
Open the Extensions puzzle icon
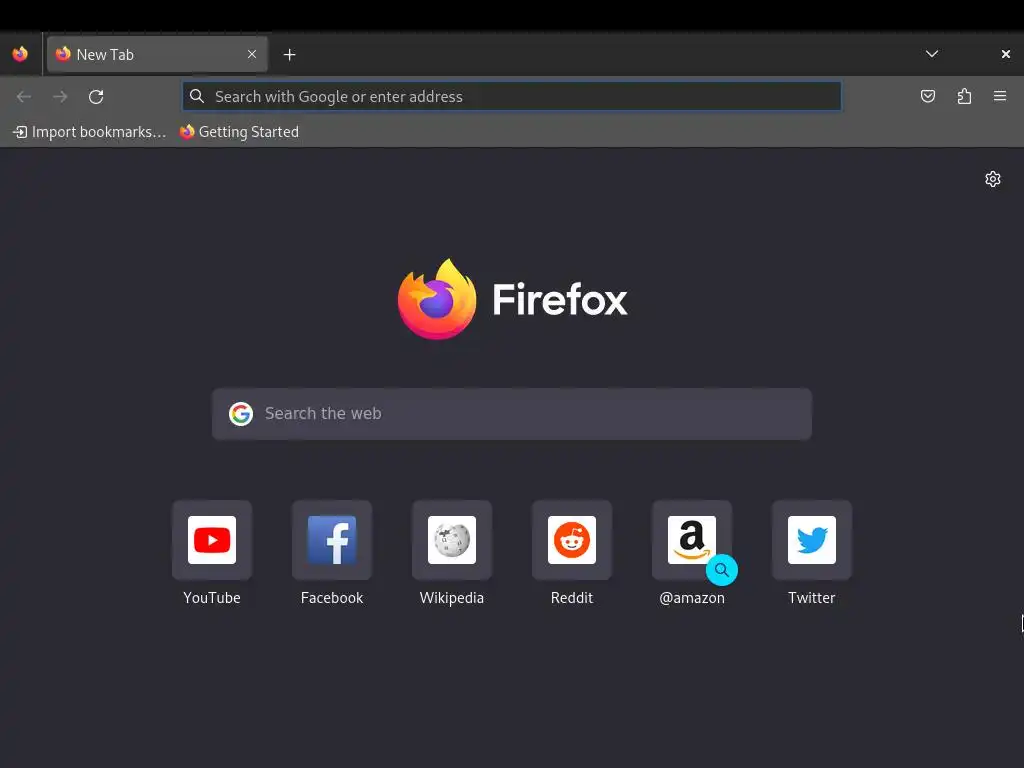coord(964,97)
